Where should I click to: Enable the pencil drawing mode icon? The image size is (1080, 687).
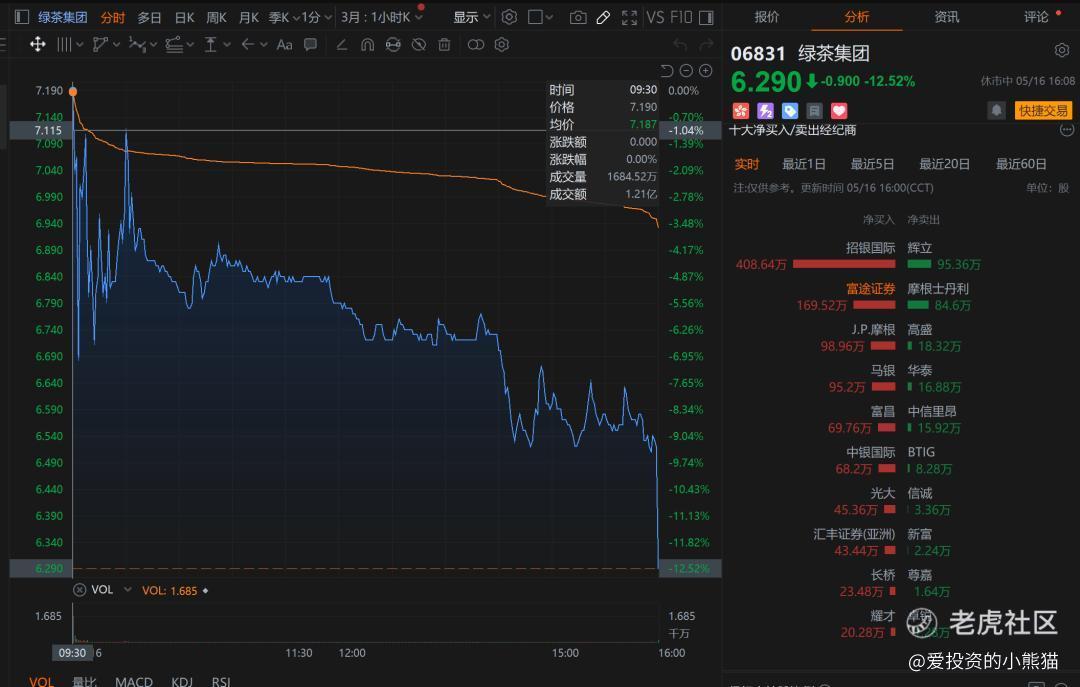coord(603,17)
